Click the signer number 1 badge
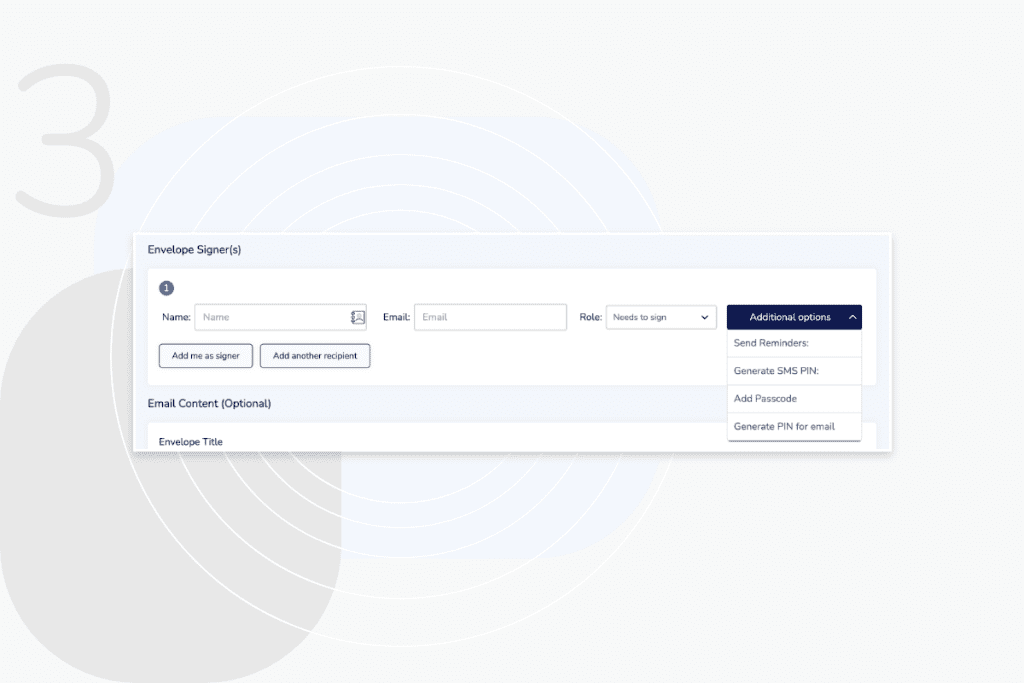This screenshot has height=683, width=1024. point(167,288)
